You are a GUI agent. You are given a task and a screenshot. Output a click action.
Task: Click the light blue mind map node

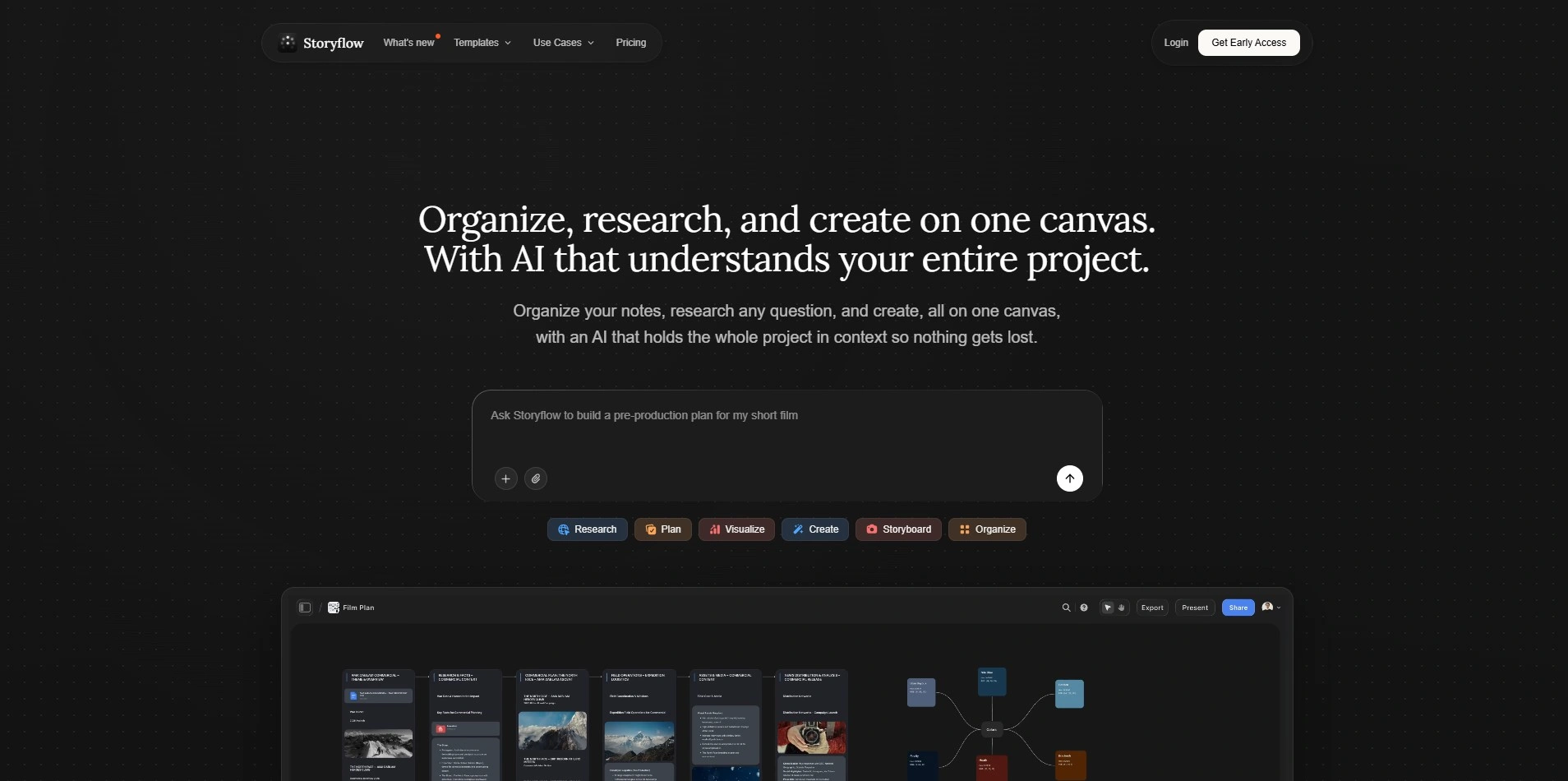[1069, 694]
